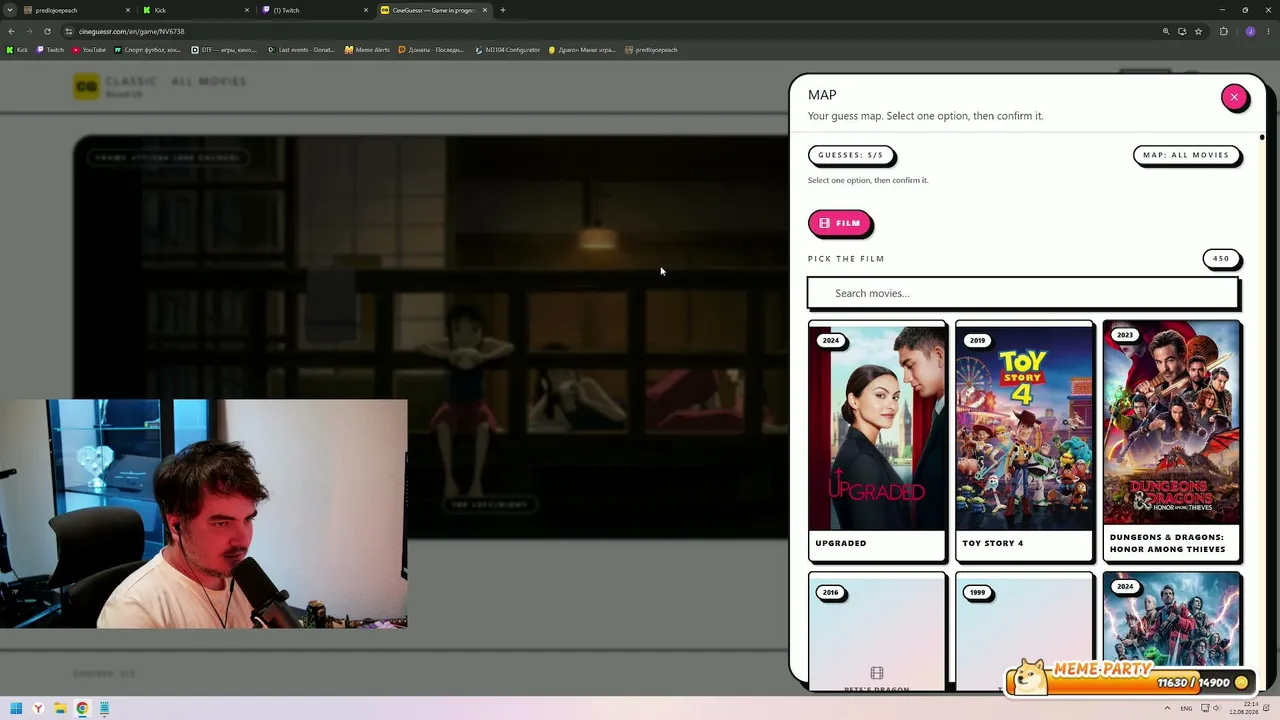Image resolution: width=1280 pixels, height=720 pixels.
Task: Open a new browser tab
Action: point(503,10)
